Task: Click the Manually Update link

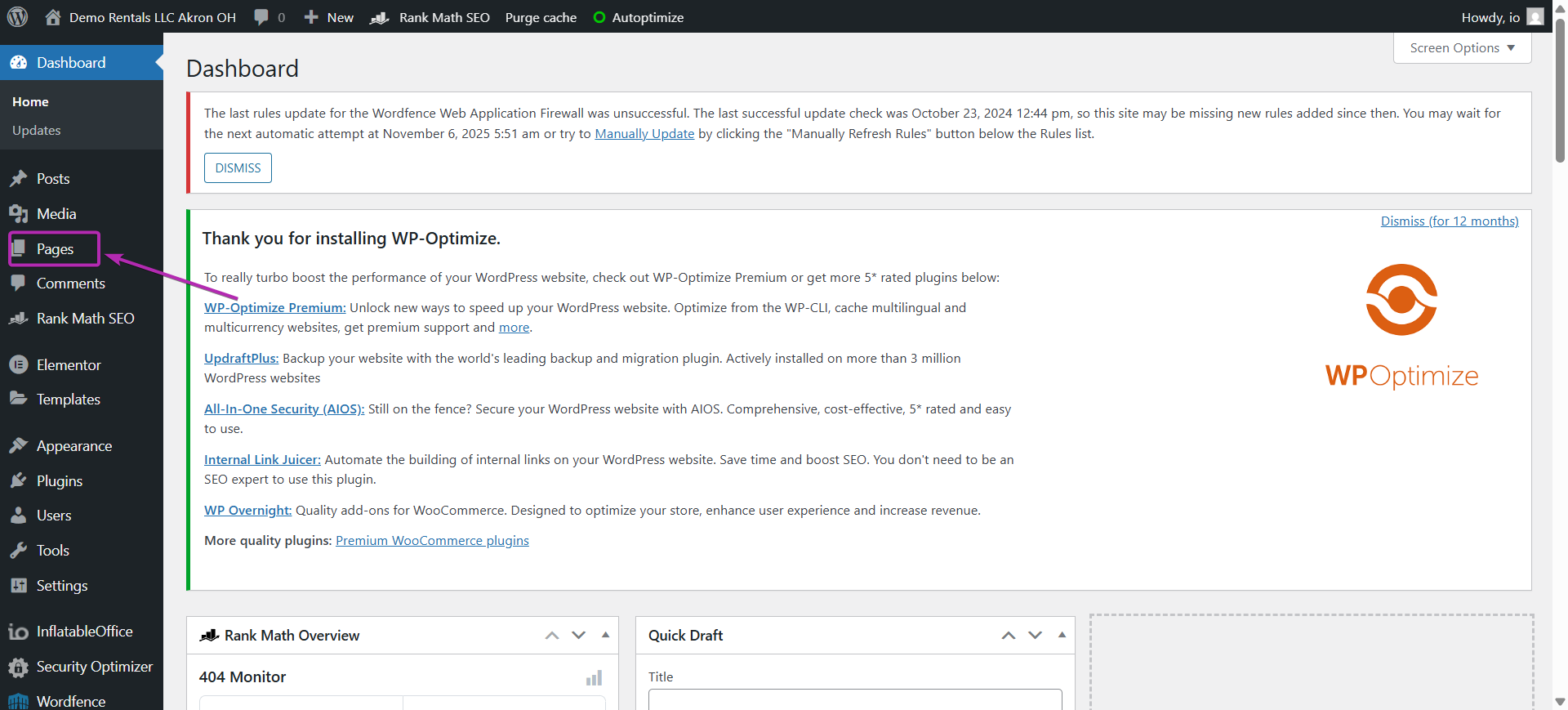Action: (644, 134)
